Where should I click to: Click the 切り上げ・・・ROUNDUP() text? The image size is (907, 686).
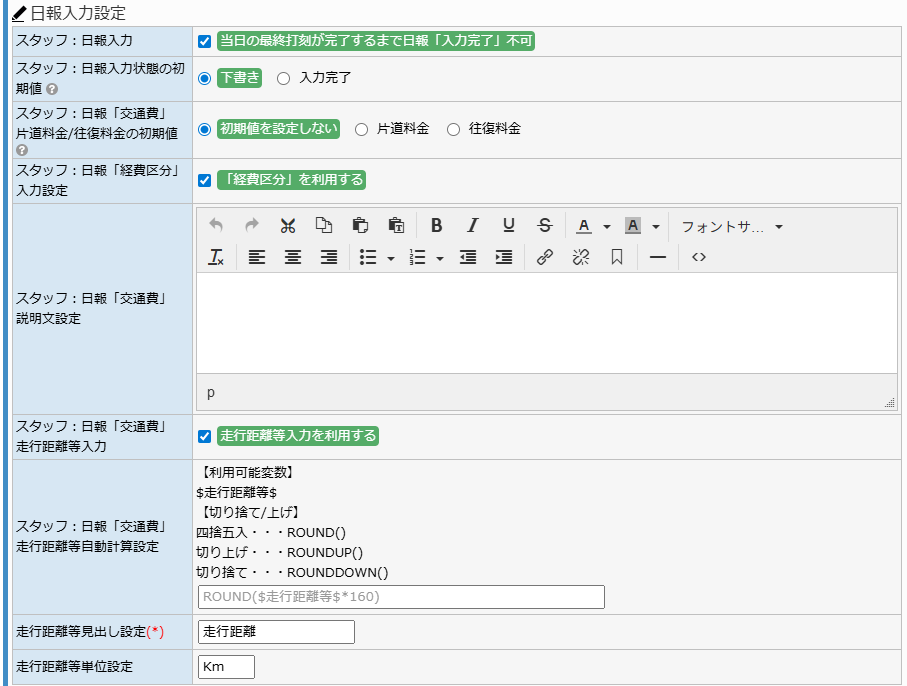(279, 552)
